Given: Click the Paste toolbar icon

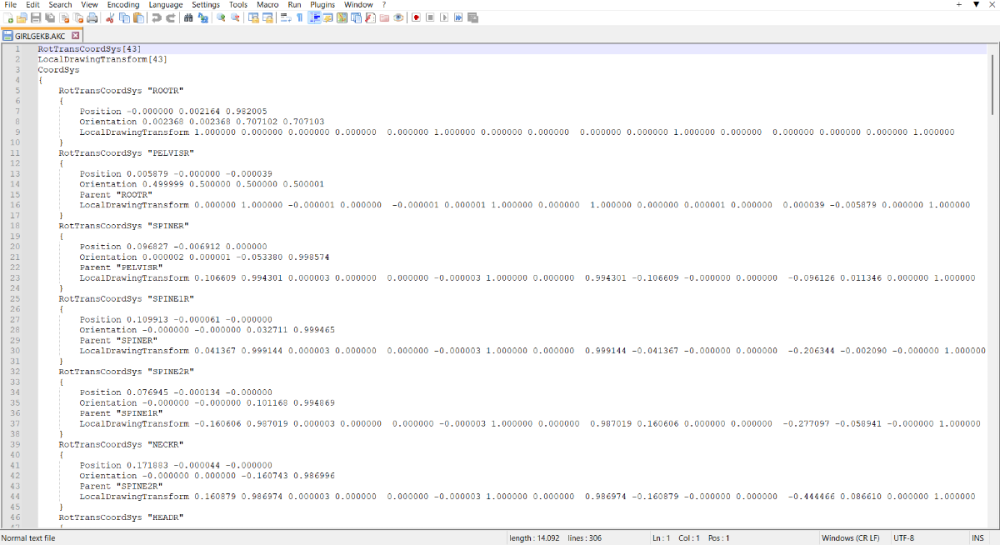Looking at the screenshot, I should point(138,18).
